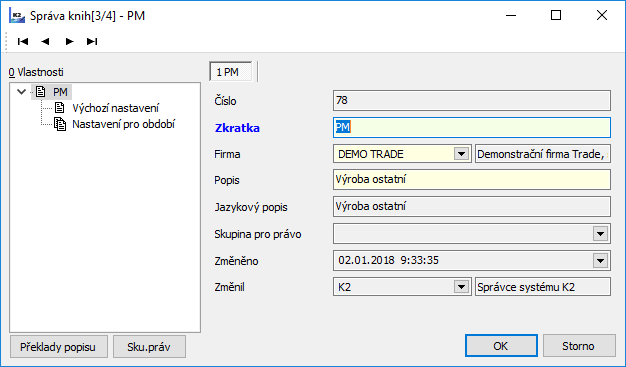Click the Sku.práv button

point(149,347)
